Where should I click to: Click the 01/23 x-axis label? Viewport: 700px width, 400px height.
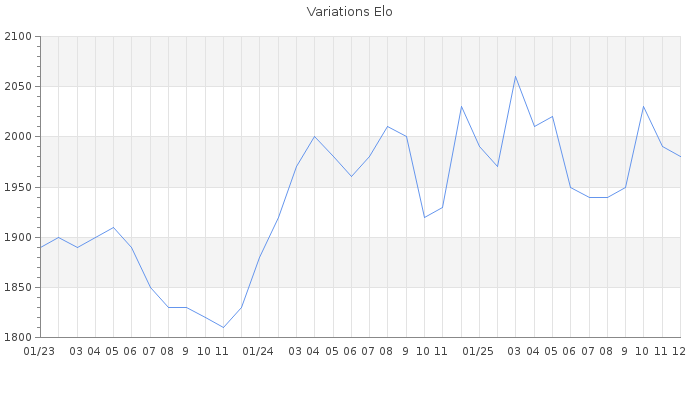[39, 351]
